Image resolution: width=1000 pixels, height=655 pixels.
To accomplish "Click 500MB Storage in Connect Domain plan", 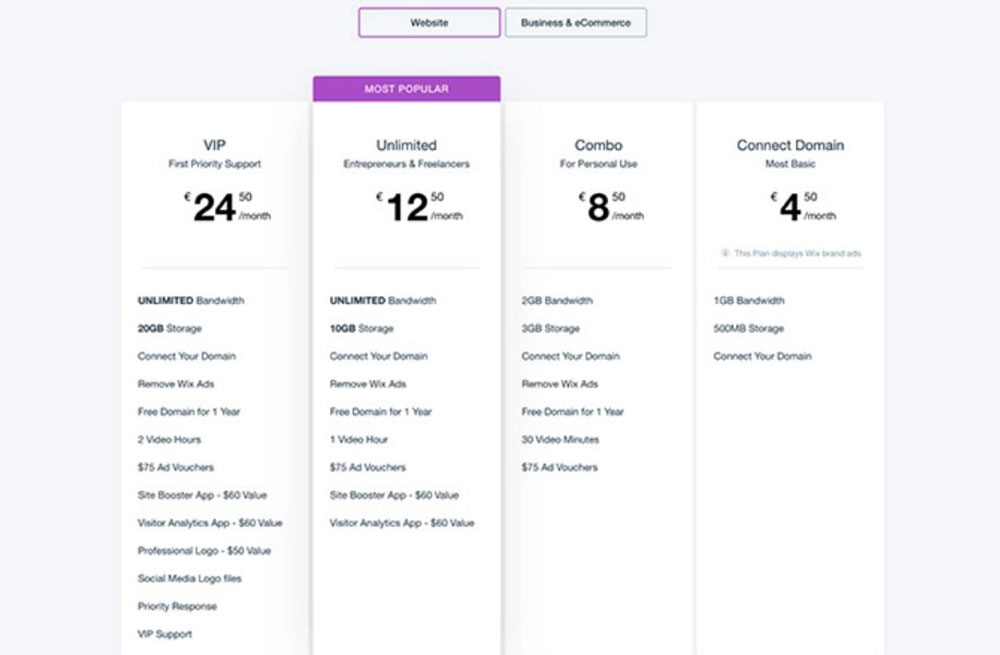I will [748, 328].
